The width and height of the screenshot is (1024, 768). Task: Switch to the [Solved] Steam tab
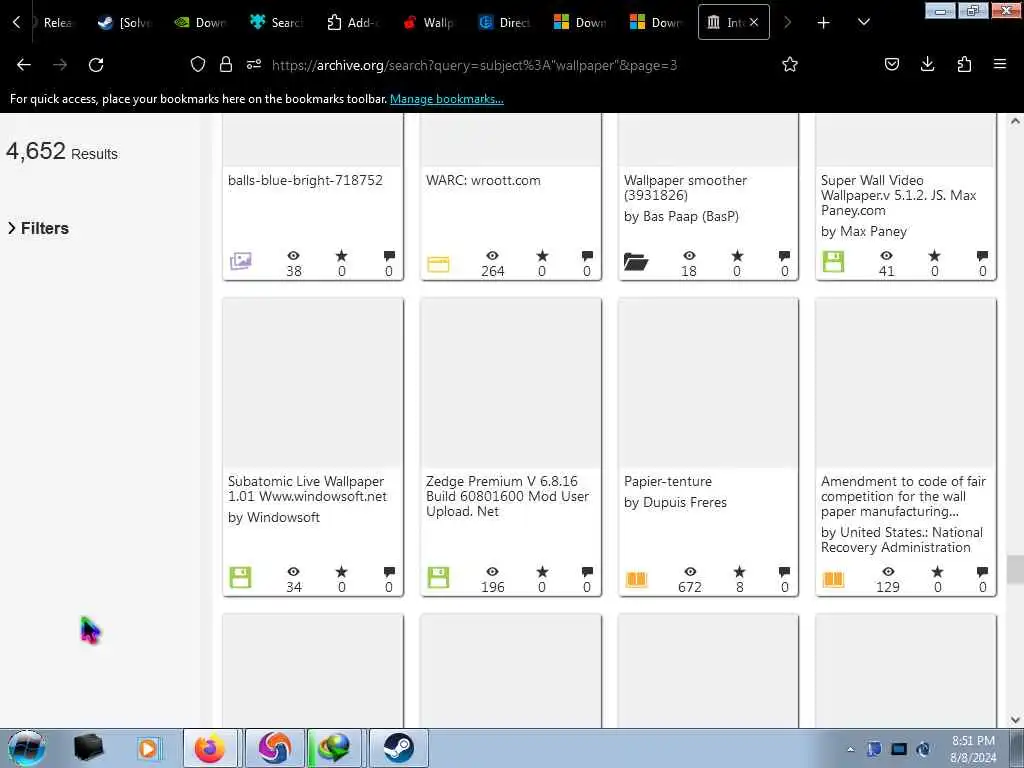pos(125,22)
